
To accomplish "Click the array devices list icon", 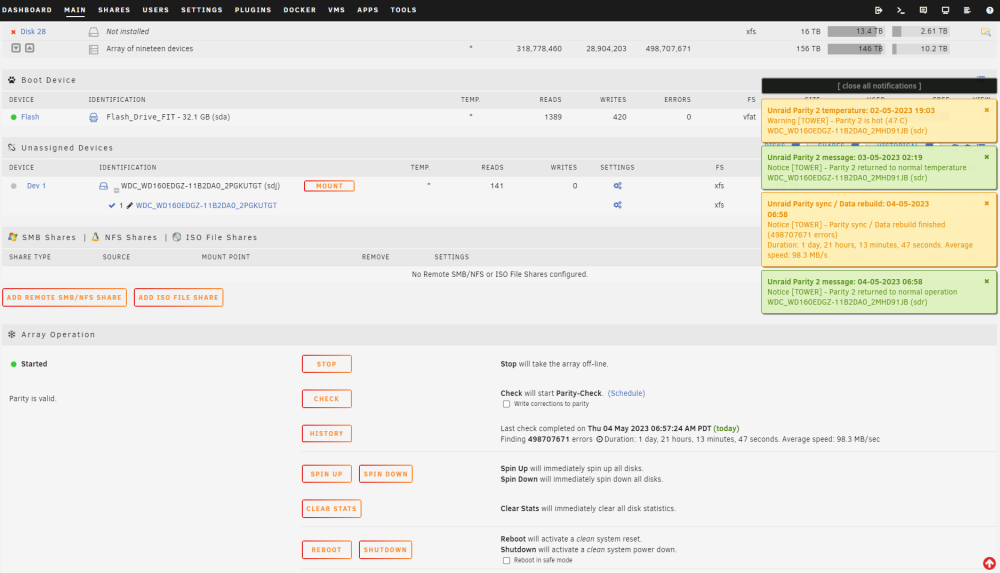I will [94, 49].
